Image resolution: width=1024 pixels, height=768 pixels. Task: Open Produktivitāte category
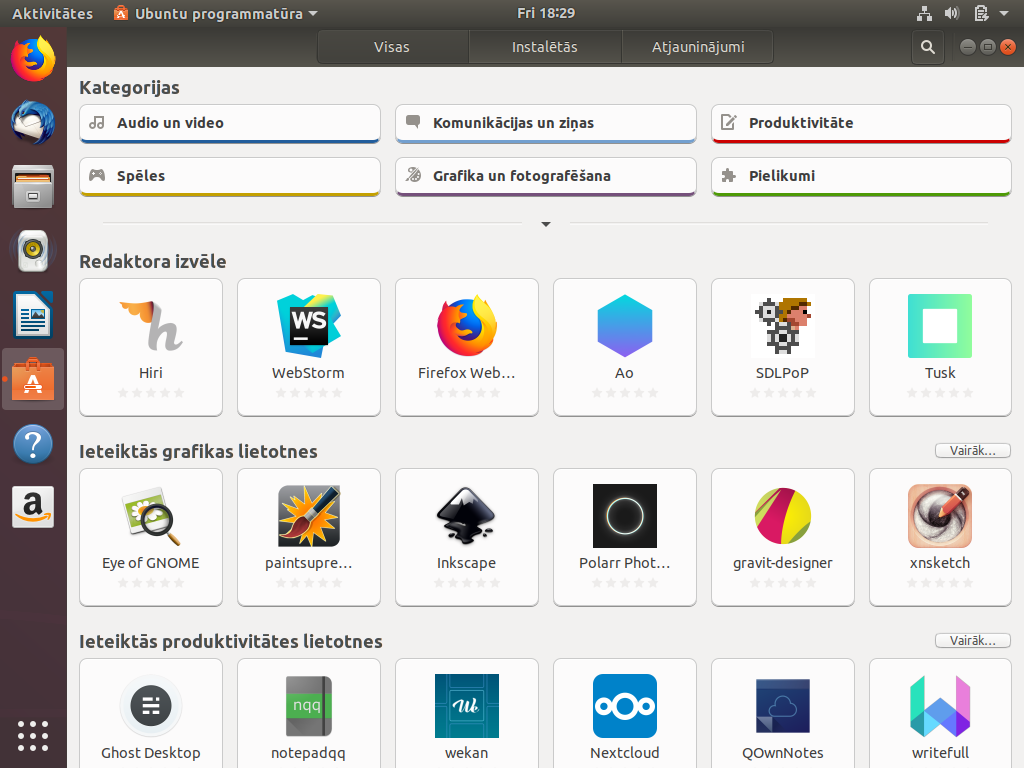(x=861, y=123)
